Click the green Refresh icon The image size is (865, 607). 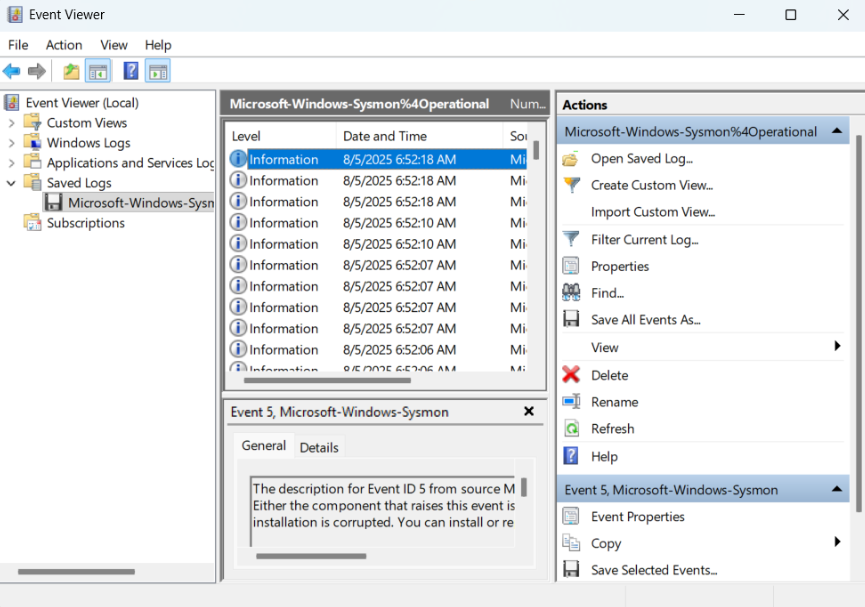[x=571, y=429]
